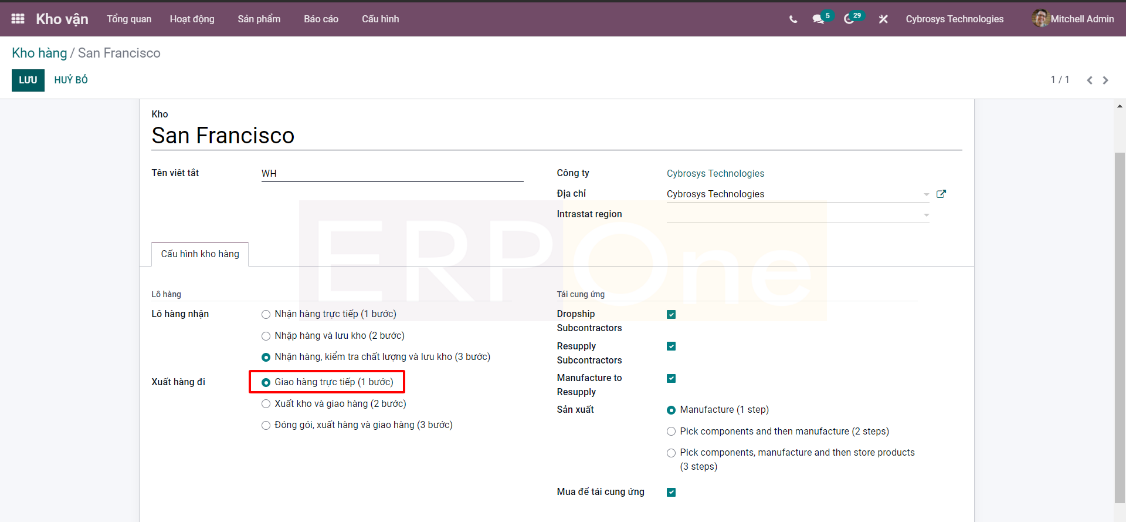Click Cybrosys Technologies company switcher in navbar

(954, 19)
